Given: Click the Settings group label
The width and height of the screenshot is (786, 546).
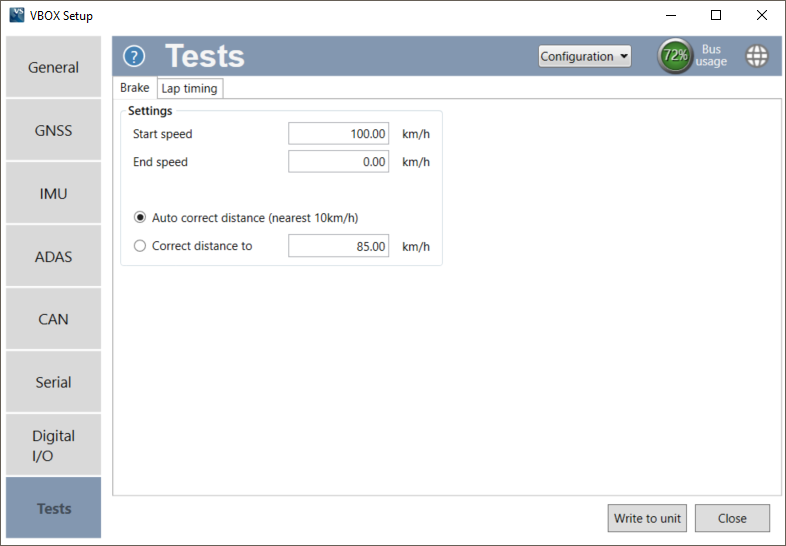Looking at the screenshot, I should click(150, 111).
